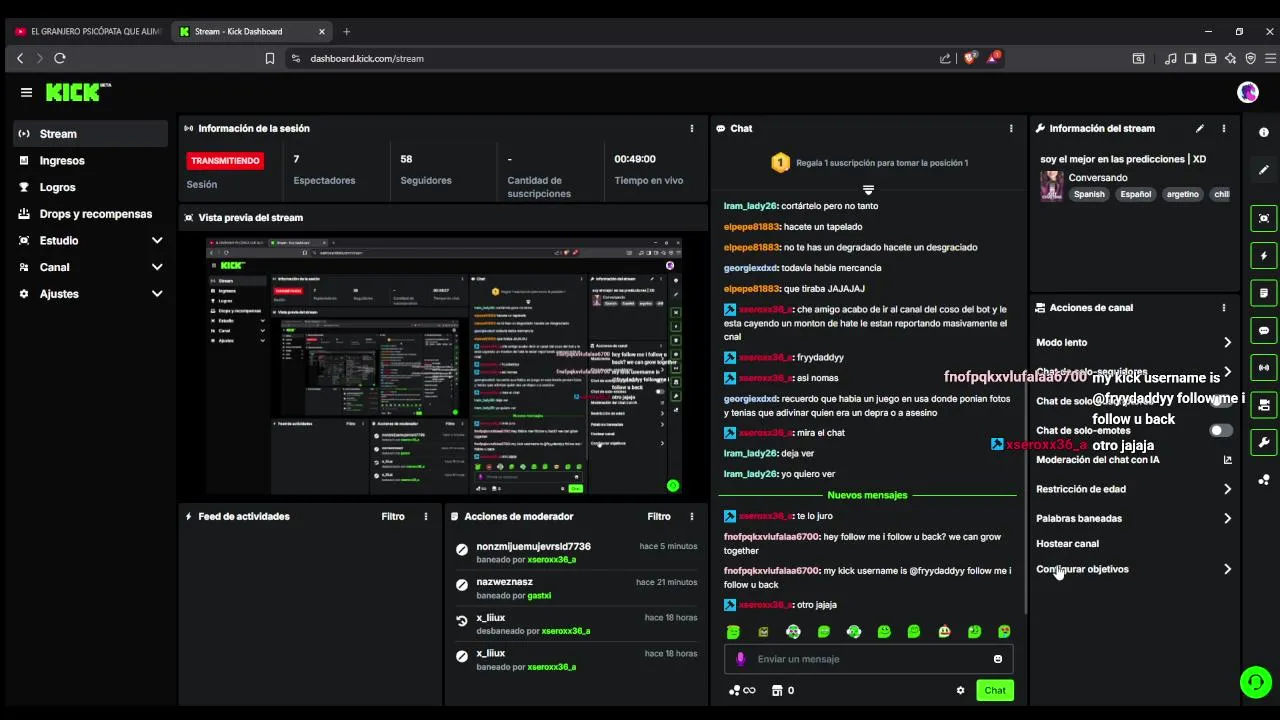Click the emoji picker in message box
Viewport: 1280px width, 720px height.
pyautogui.click(x=998, y=659)
